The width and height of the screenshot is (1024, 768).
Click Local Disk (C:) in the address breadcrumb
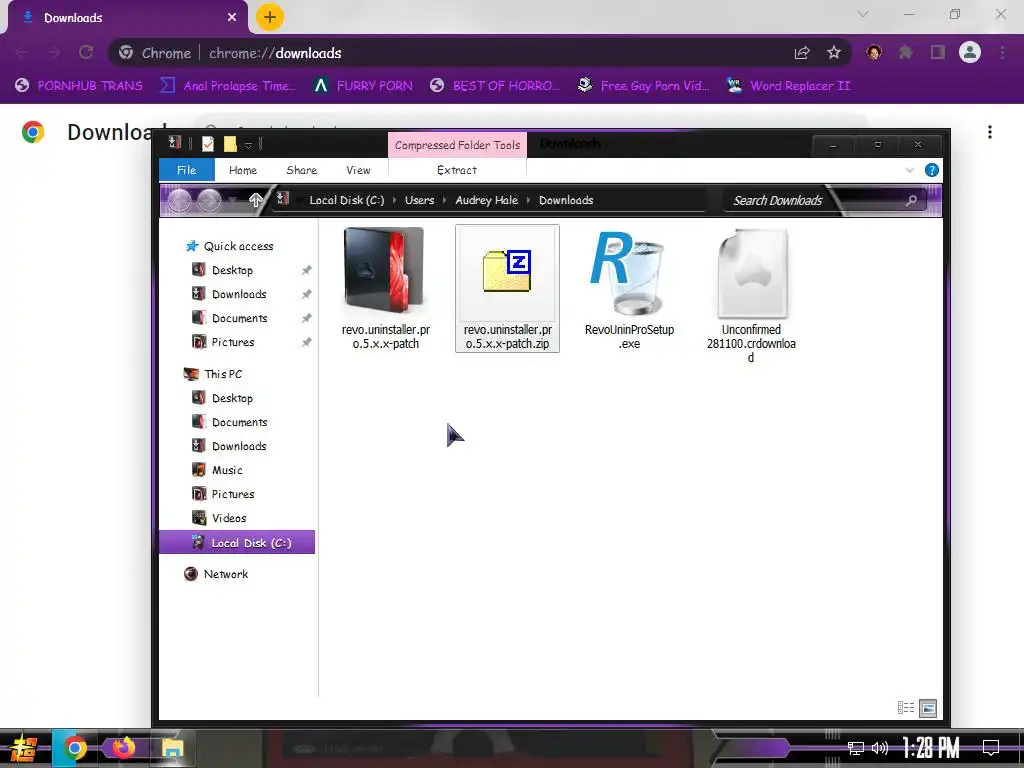coord(347,200)
